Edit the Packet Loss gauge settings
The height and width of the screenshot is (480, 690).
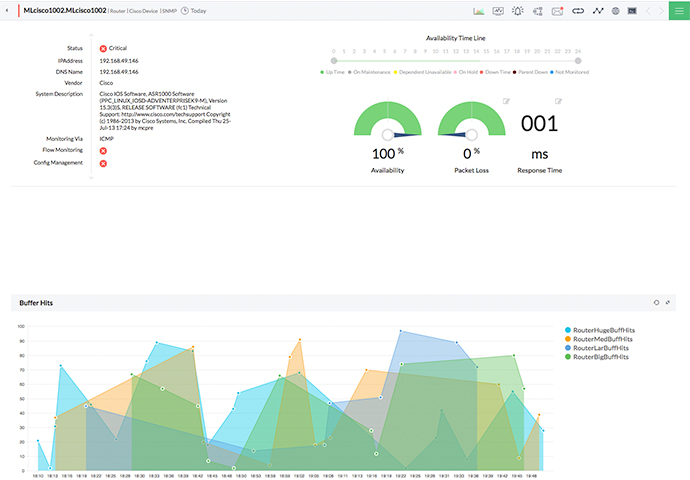click(x=506, y=101)
